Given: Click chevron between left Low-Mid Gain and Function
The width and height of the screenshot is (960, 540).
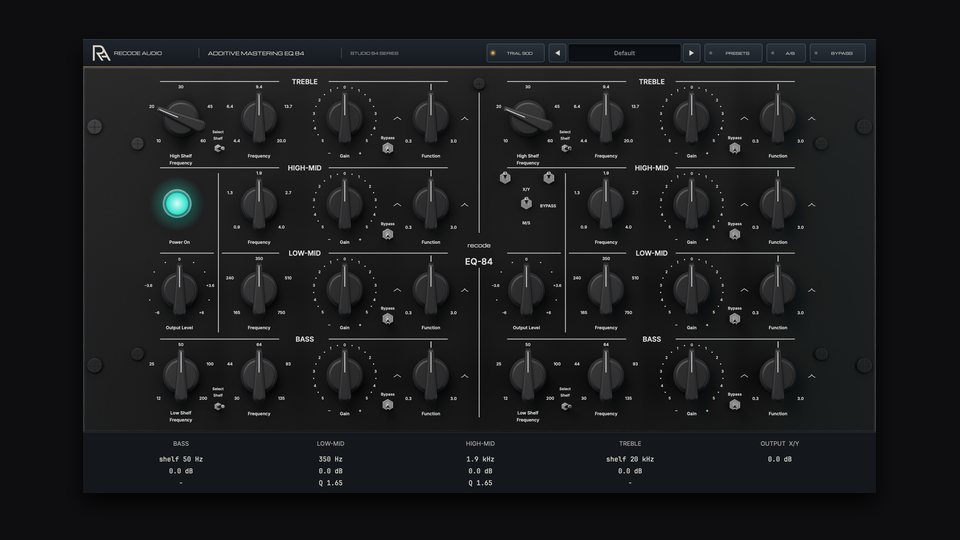Looking at the screenshot, I should [x=397, y=290].
